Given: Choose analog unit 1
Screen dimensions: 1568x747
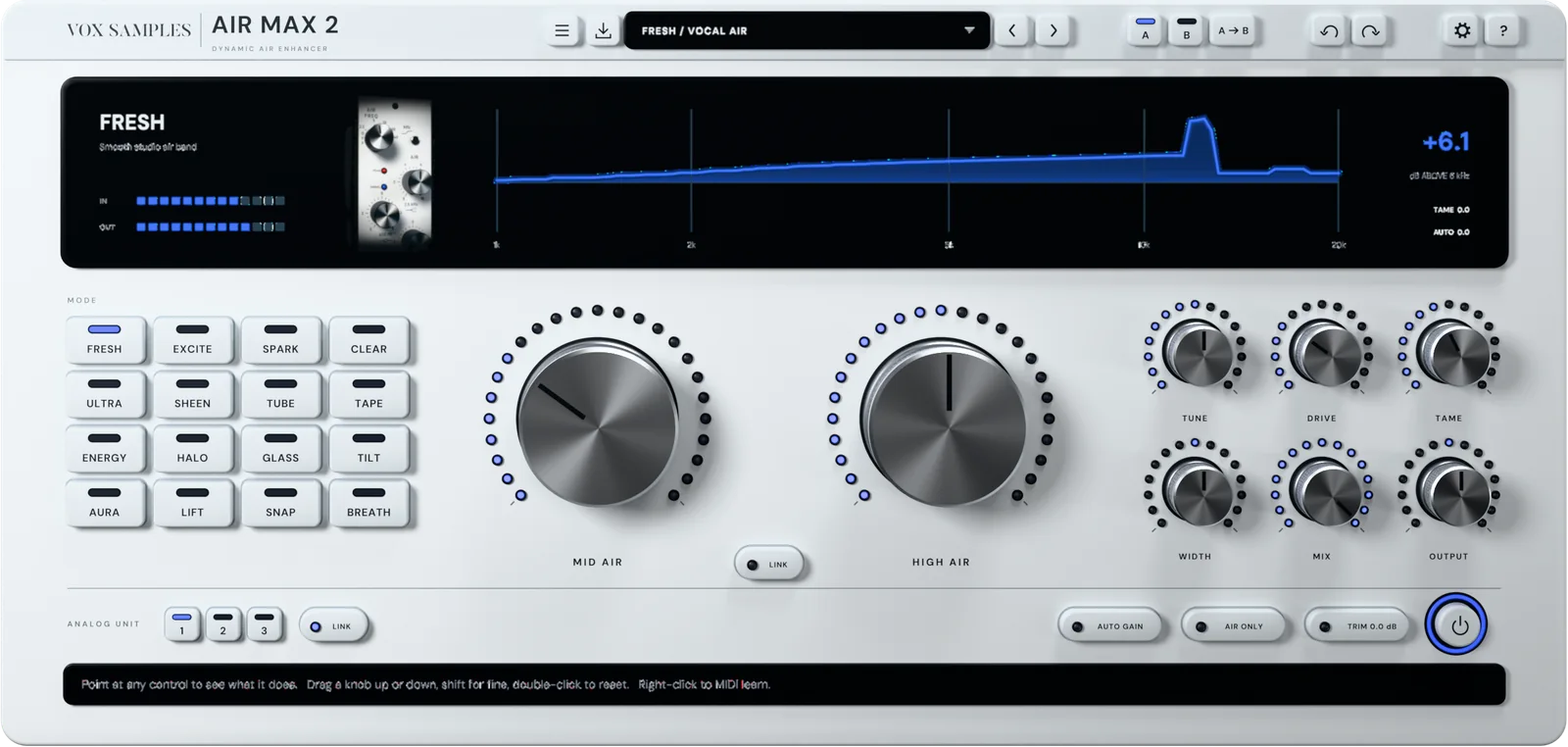Looking at the screenshot, I should coord(182,624).
